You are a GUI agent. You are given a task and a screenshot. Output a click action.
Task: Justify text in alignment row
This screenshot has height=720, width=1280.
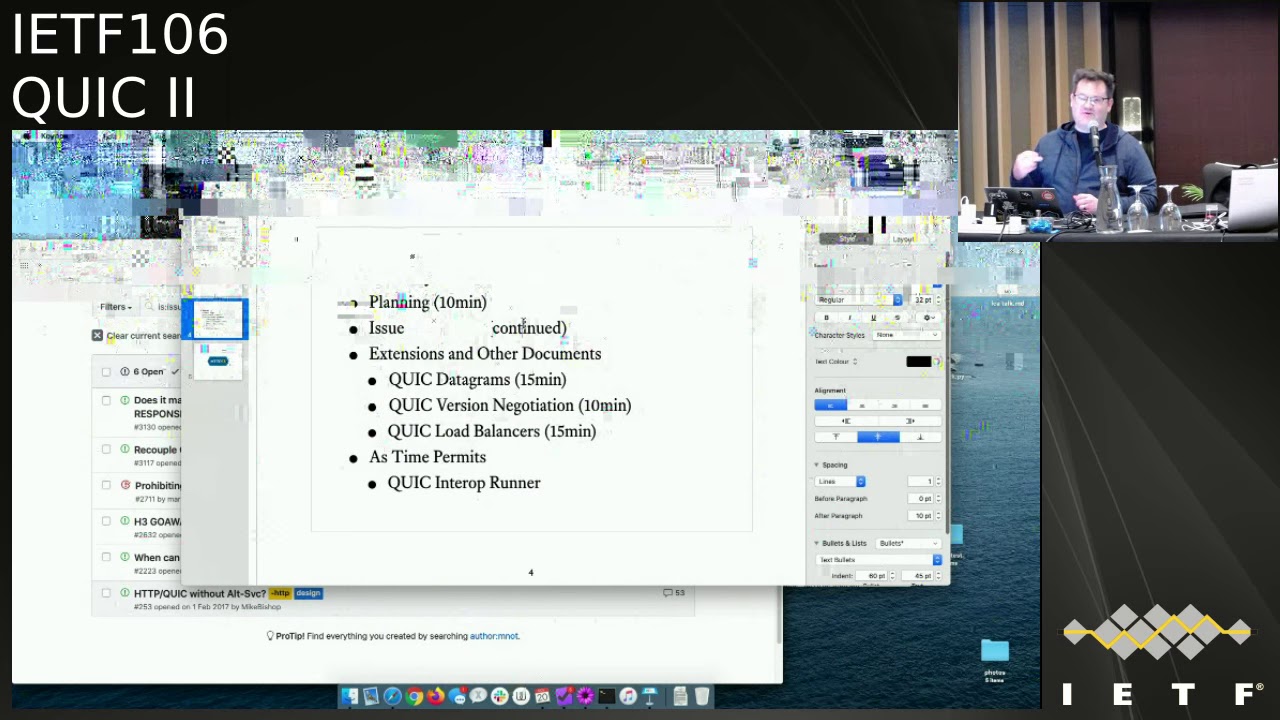pyautogui.click(x=925, y=406)
